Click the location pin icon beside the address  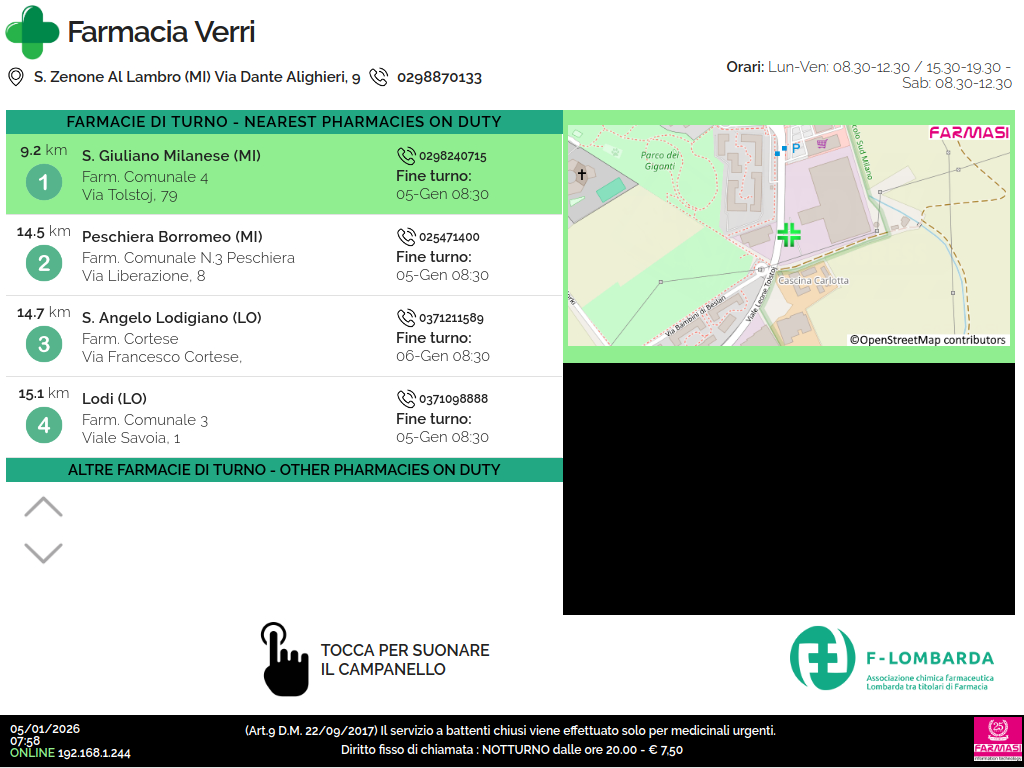(x=15, y=77)
